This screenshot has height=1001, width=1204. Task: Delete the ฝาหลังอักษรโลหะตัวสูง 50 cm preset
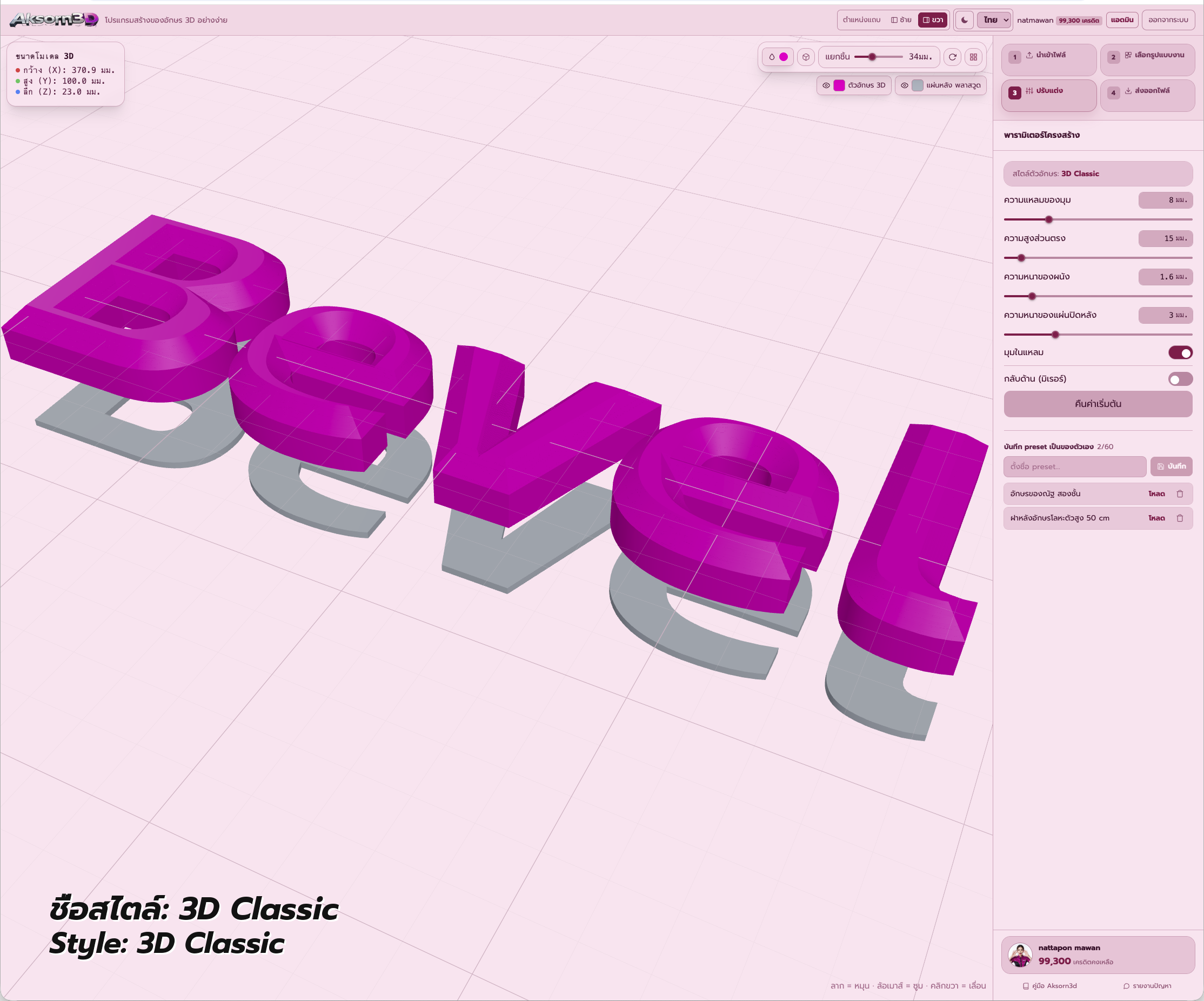coord(1180,518)
